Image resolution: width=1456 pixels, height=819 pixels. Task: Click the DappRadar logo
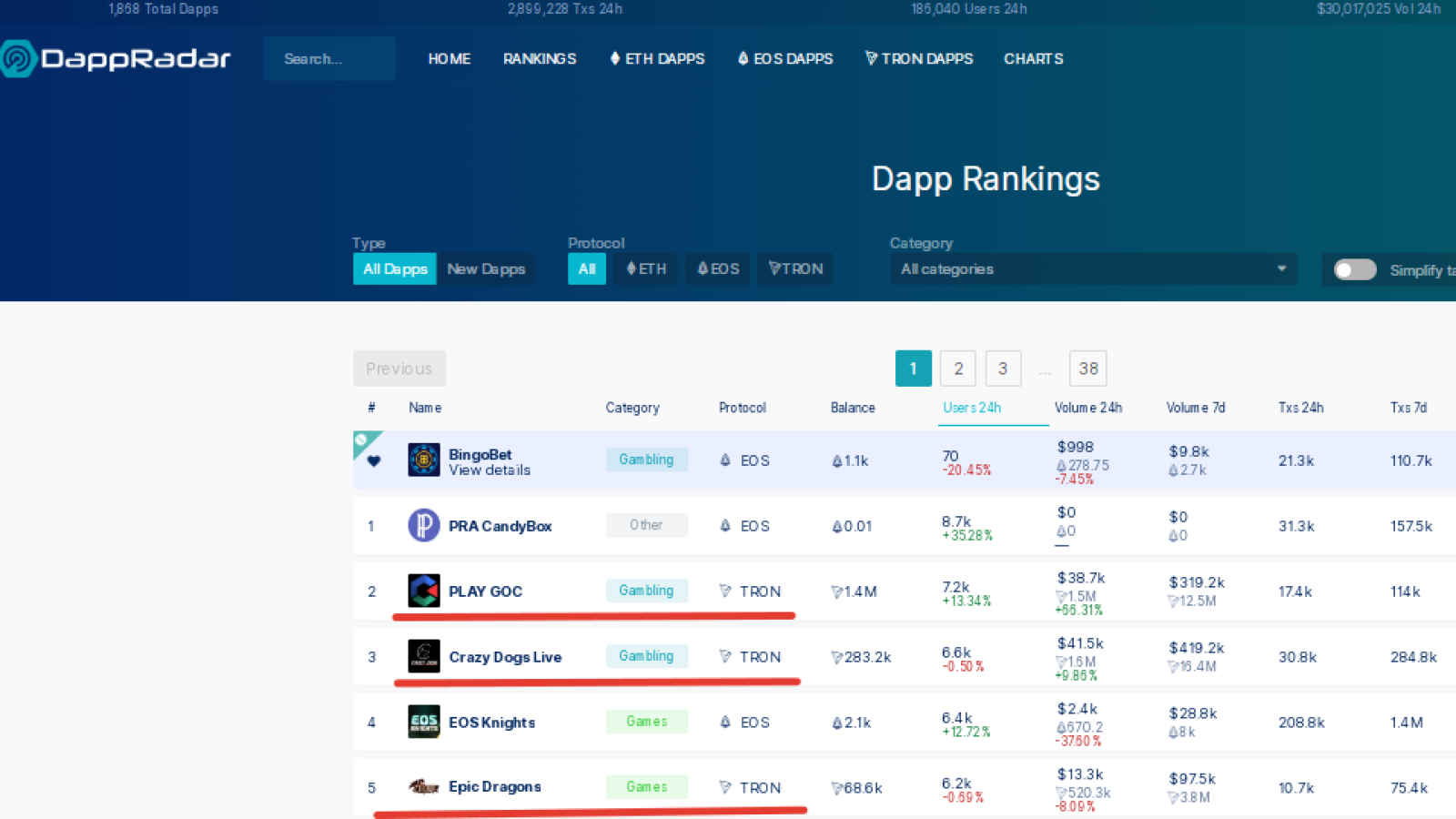(115, 59)
